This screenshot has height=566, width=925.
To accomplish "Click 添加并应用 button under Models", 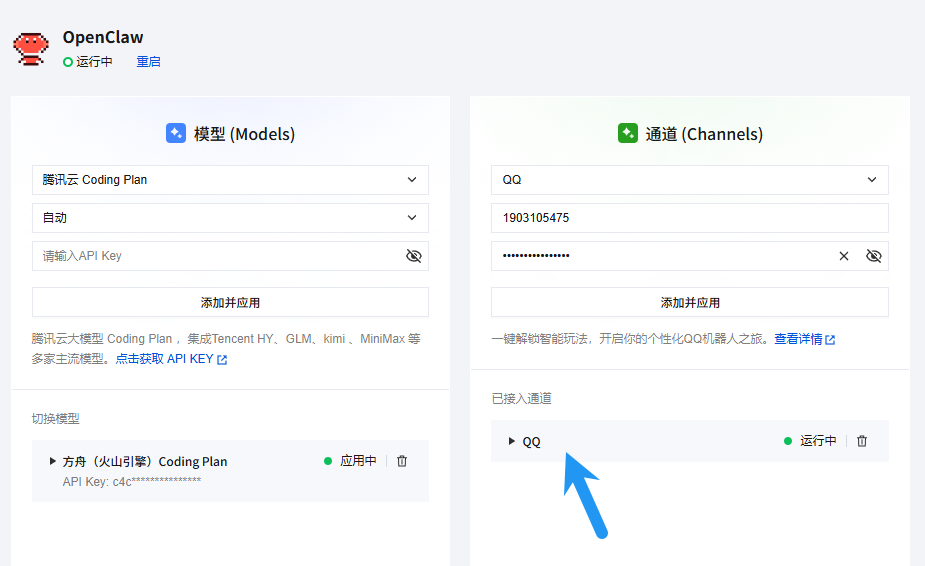I will (230, 302).
